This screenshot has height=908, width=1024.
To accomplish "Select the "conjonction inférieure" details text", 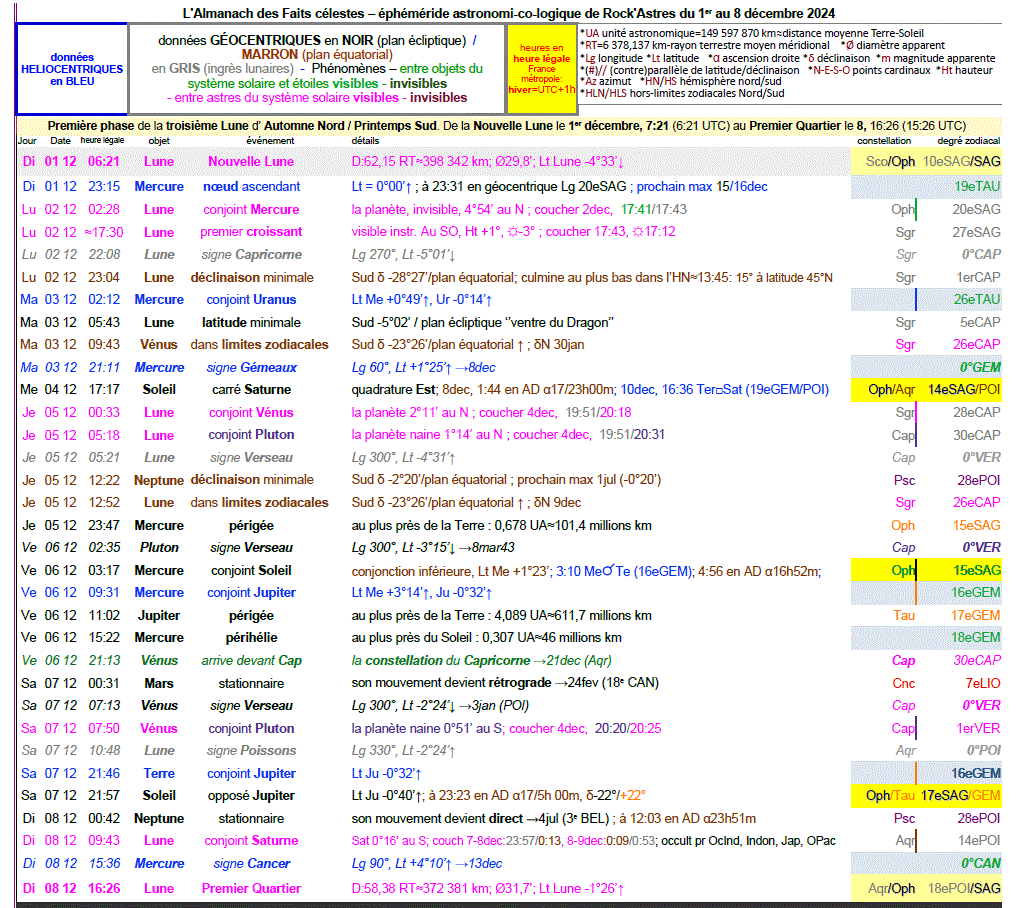I will coord(411,572).
